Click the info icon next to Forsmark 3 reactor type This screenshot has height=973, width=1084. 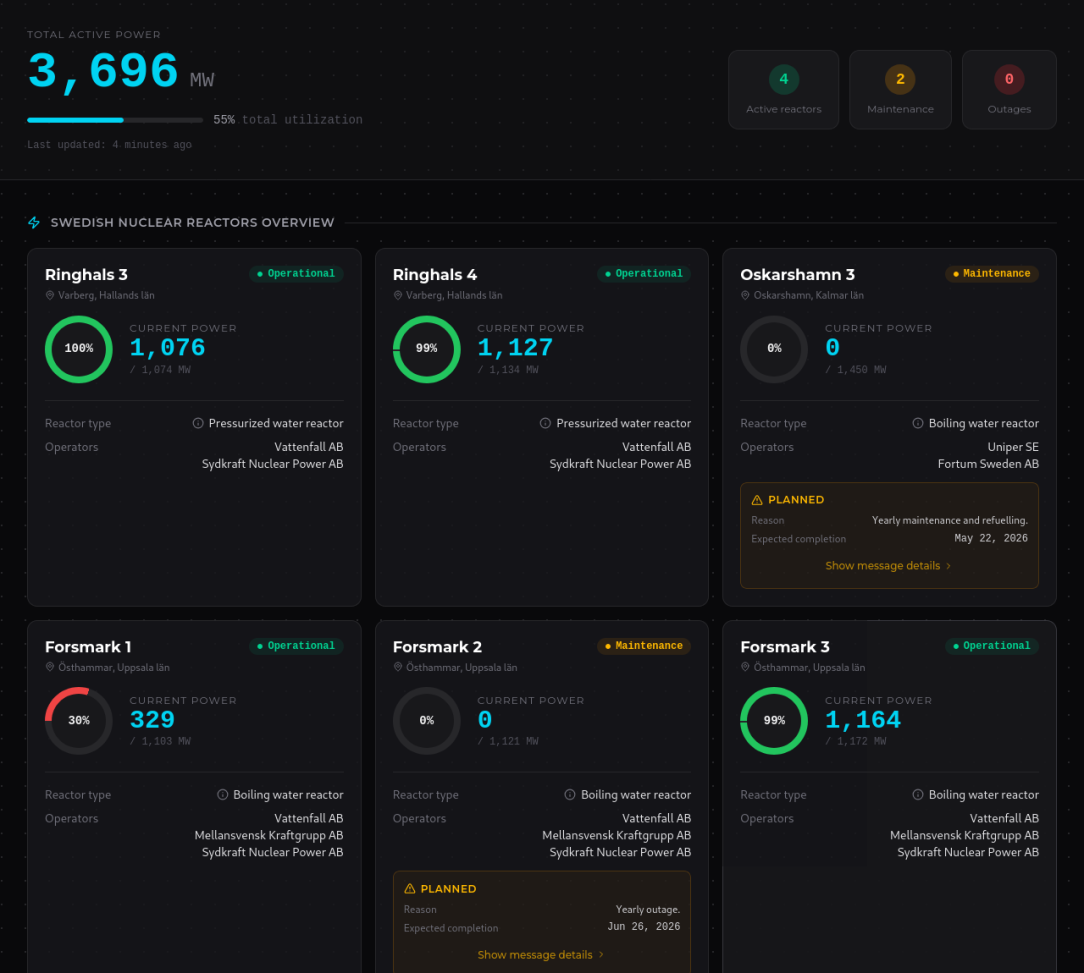click(x=917, y=795)
